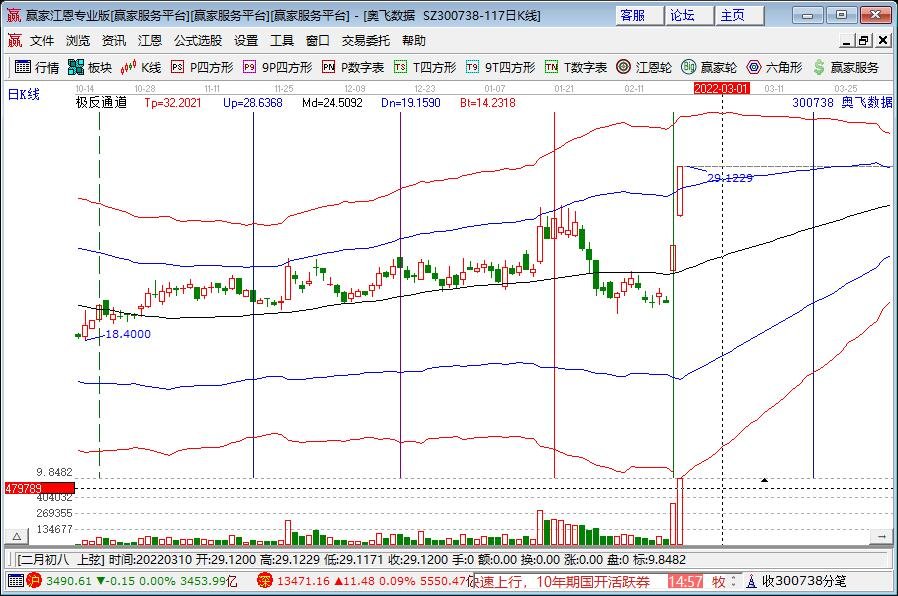Click the 论坛 forum button

(682, 15)
